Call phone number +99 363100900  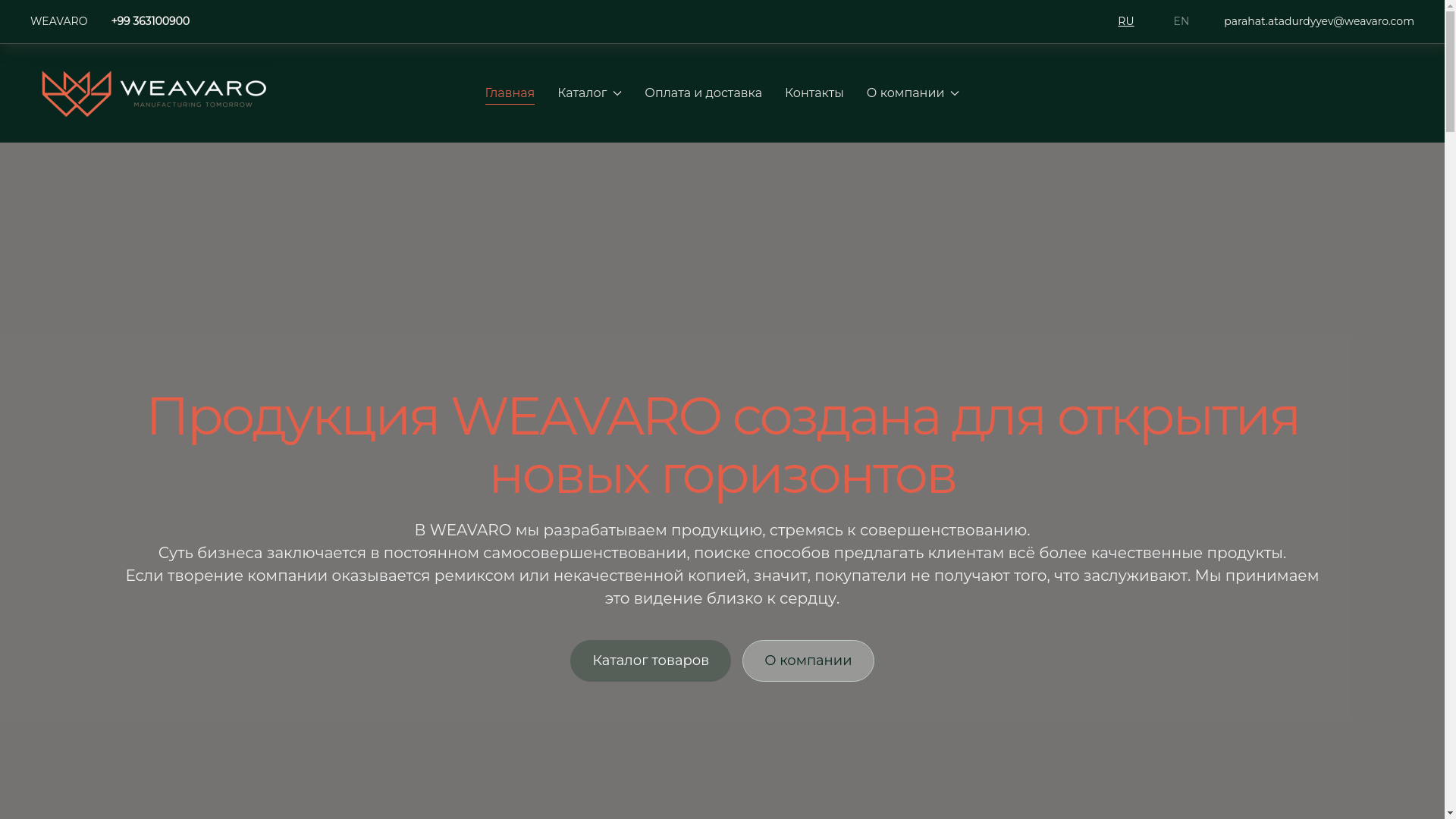point(150,21)
